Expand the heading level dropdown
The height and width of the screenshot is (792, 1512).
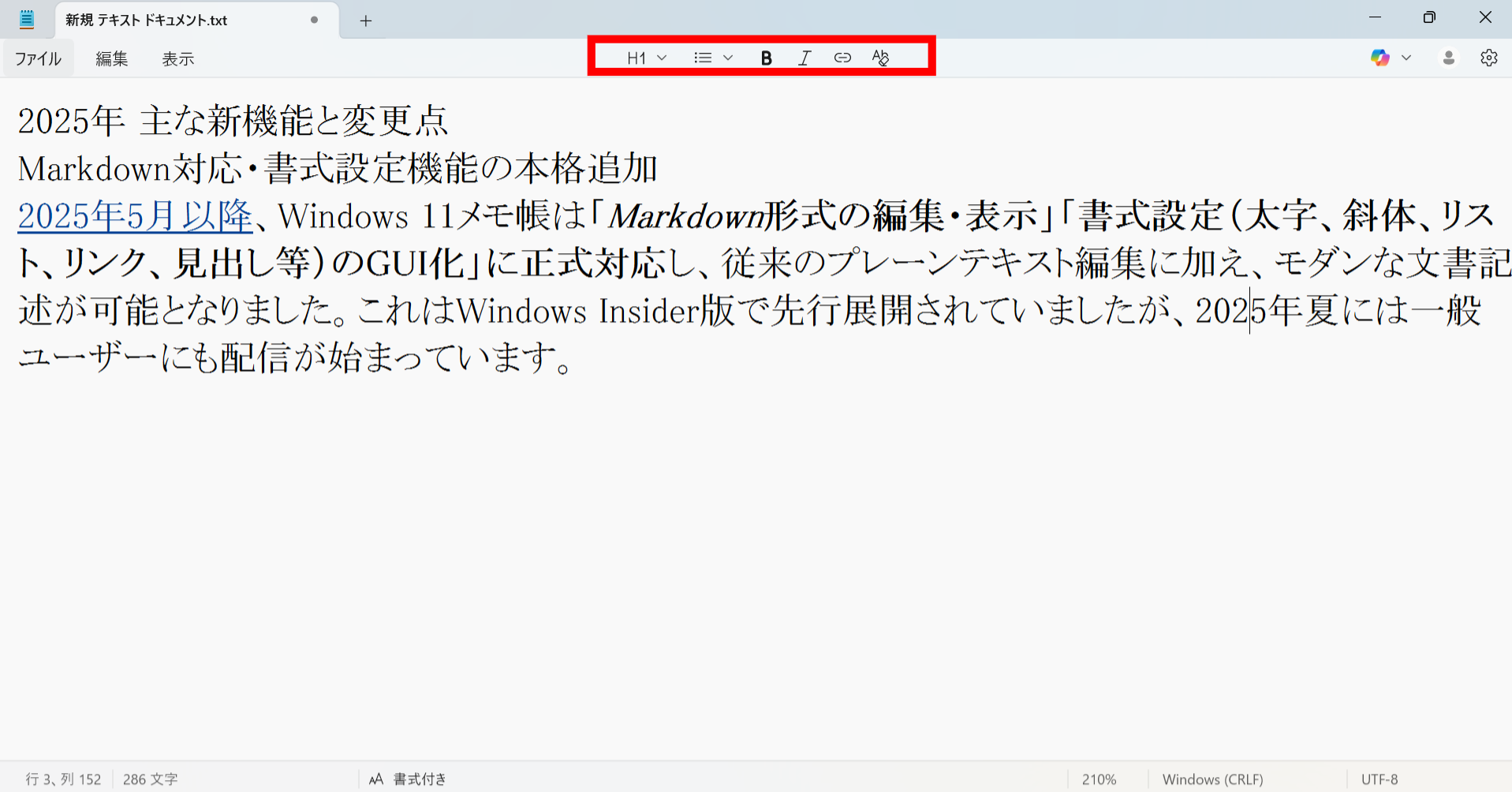click(663, 57)
